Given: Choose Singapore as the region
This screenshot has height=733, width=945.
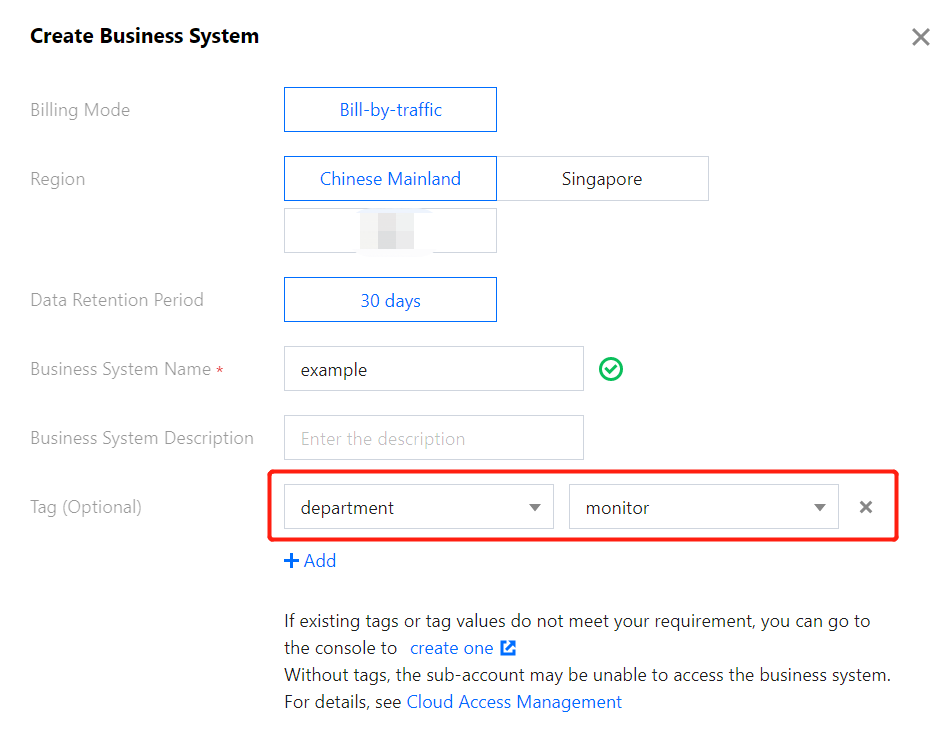Looking at the screenshot, I should [602, 179].
